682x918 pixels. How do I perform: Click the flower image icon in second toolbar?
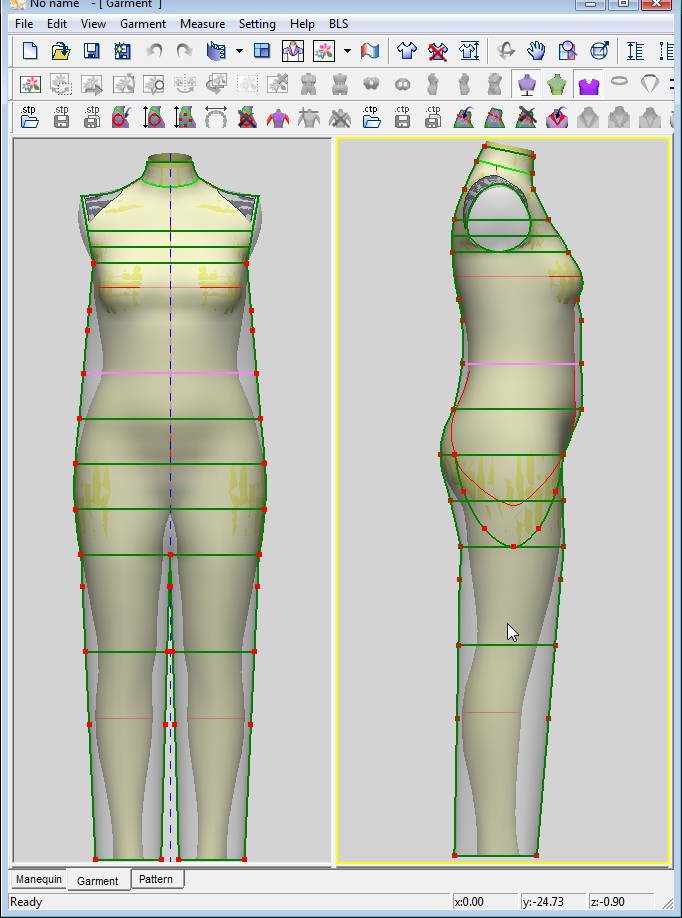coord(30,85)
